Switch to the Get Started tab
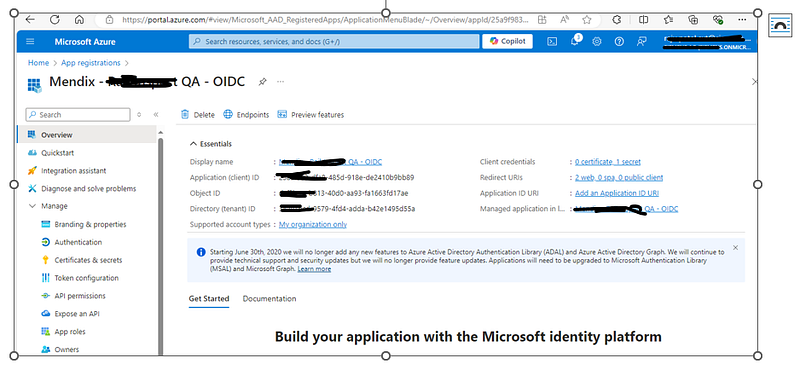800x374 pixels. tap(209, 299)
